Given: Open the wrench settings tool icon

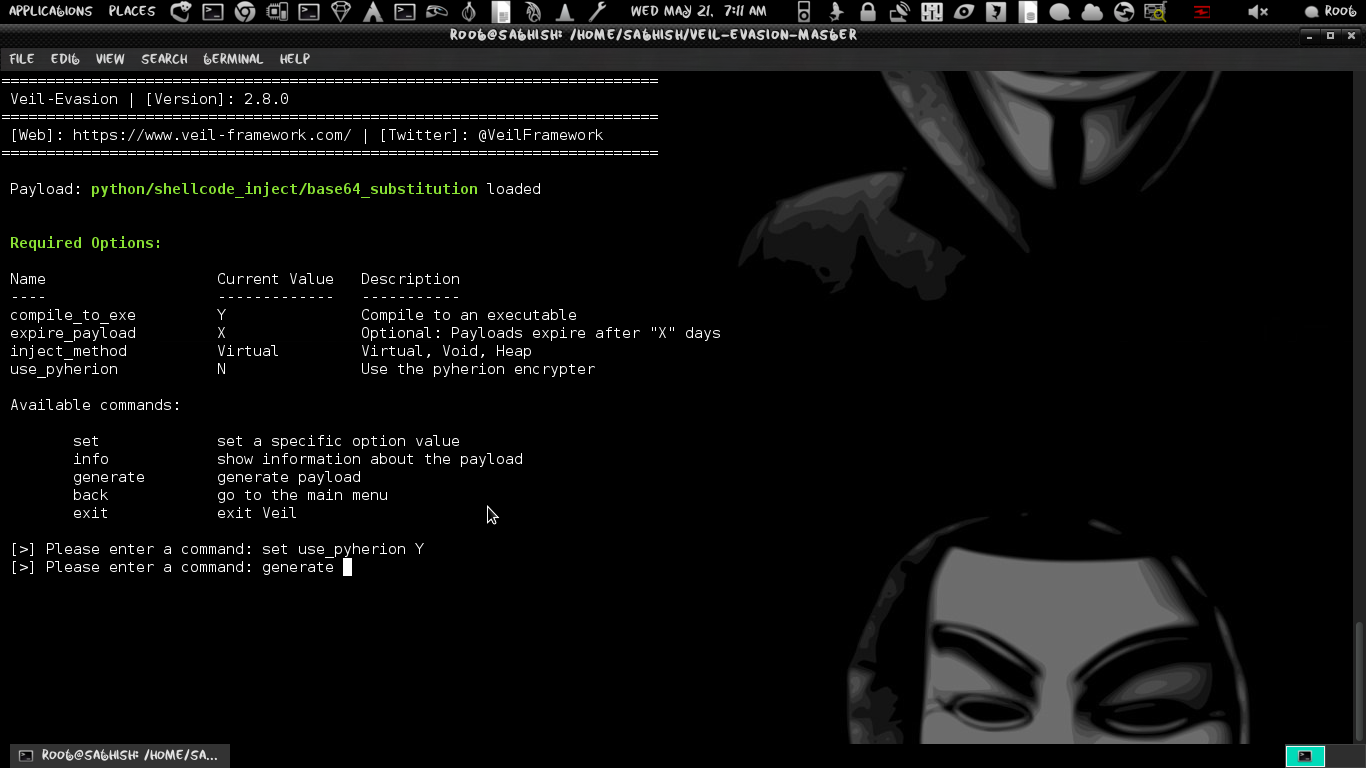Looking at the screenshot, I should click(x=598, y=12).
